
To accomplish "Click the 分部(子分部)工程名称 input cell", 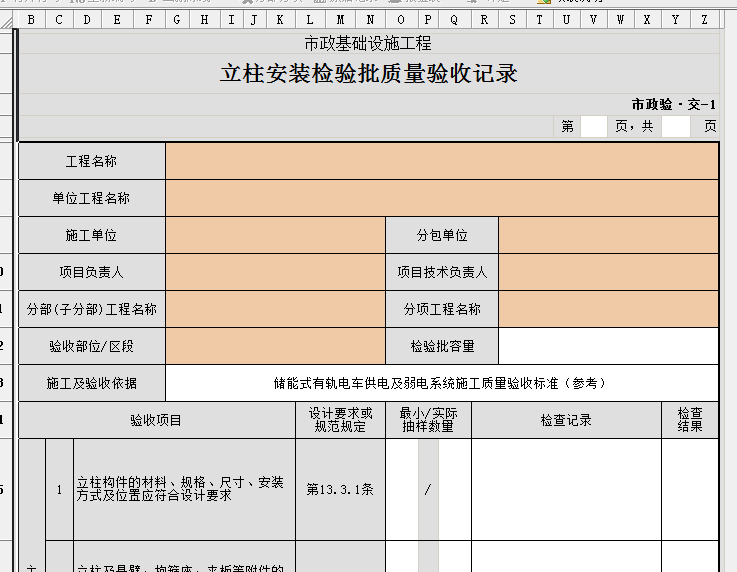I will click(275, 309).
